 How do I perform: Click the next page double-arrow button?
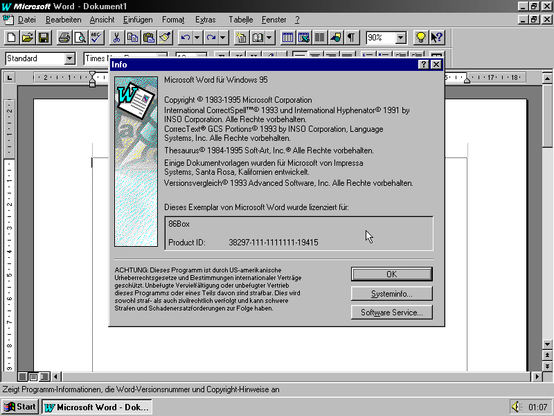[x=547, y=366]
